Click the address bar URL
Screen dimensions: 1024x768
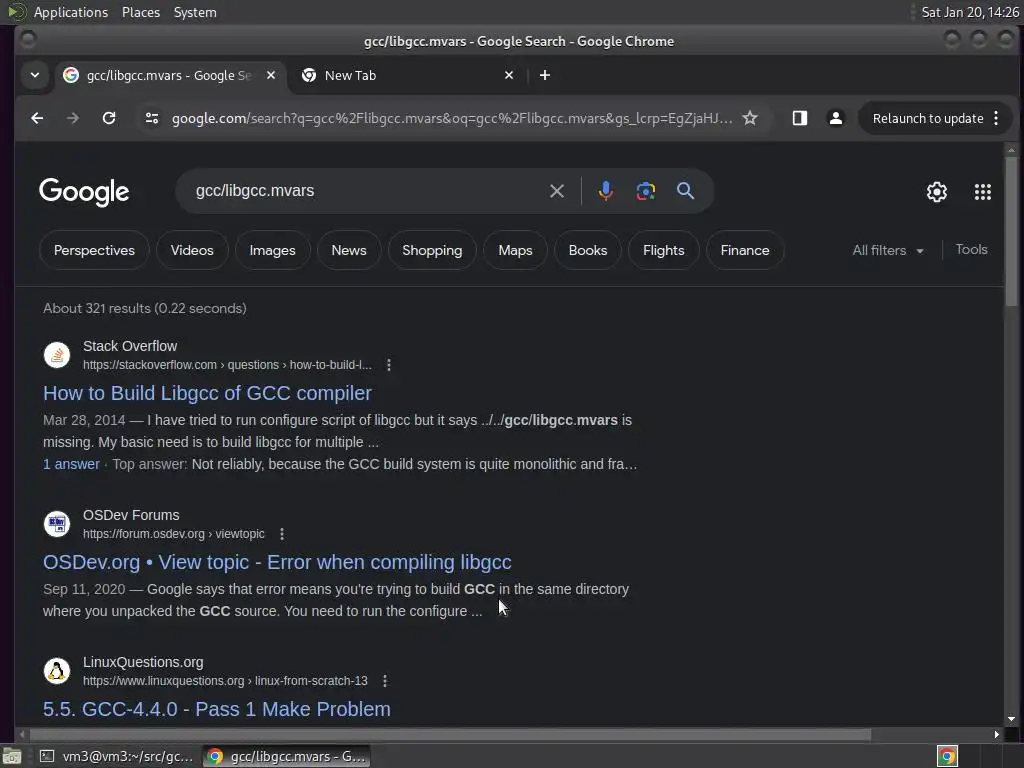coord(452,118)
